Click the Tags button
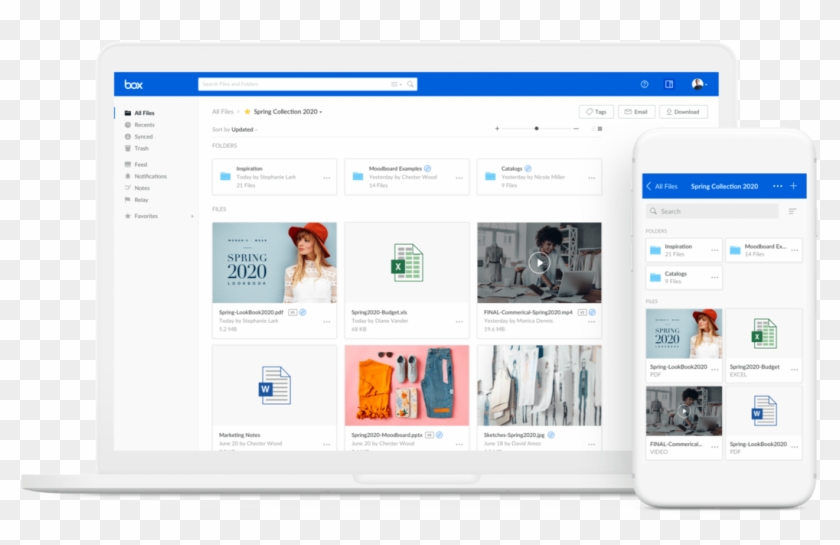 coord(596,112)
